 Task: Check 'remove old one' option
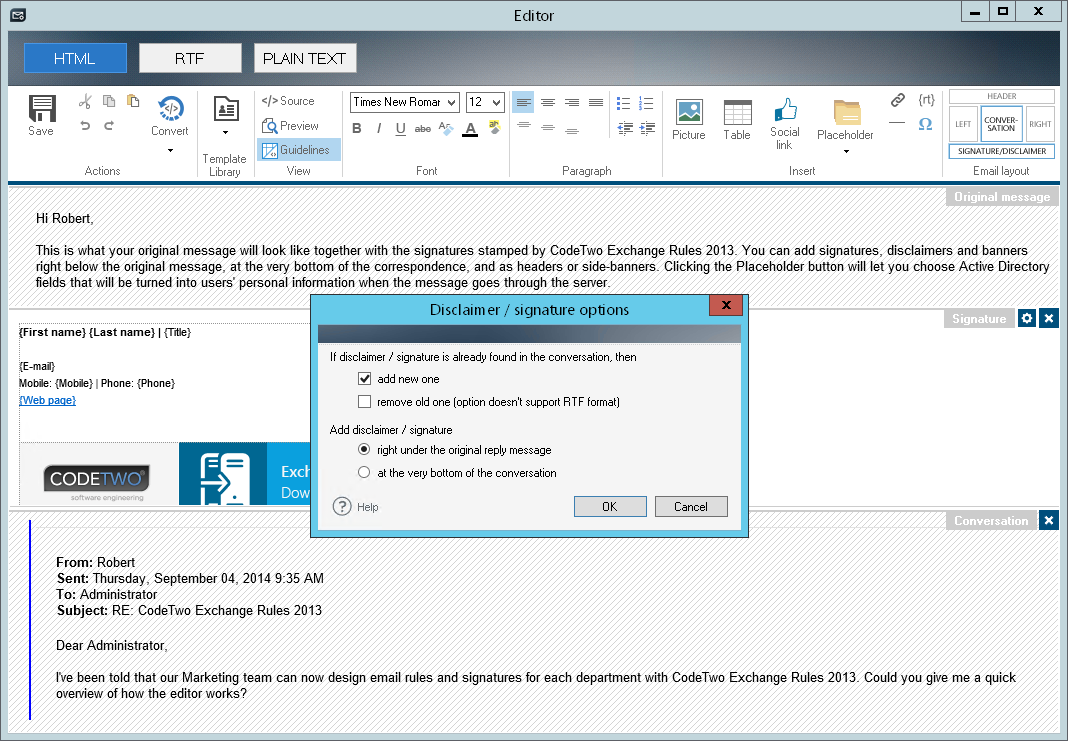[x=364, y=402]
